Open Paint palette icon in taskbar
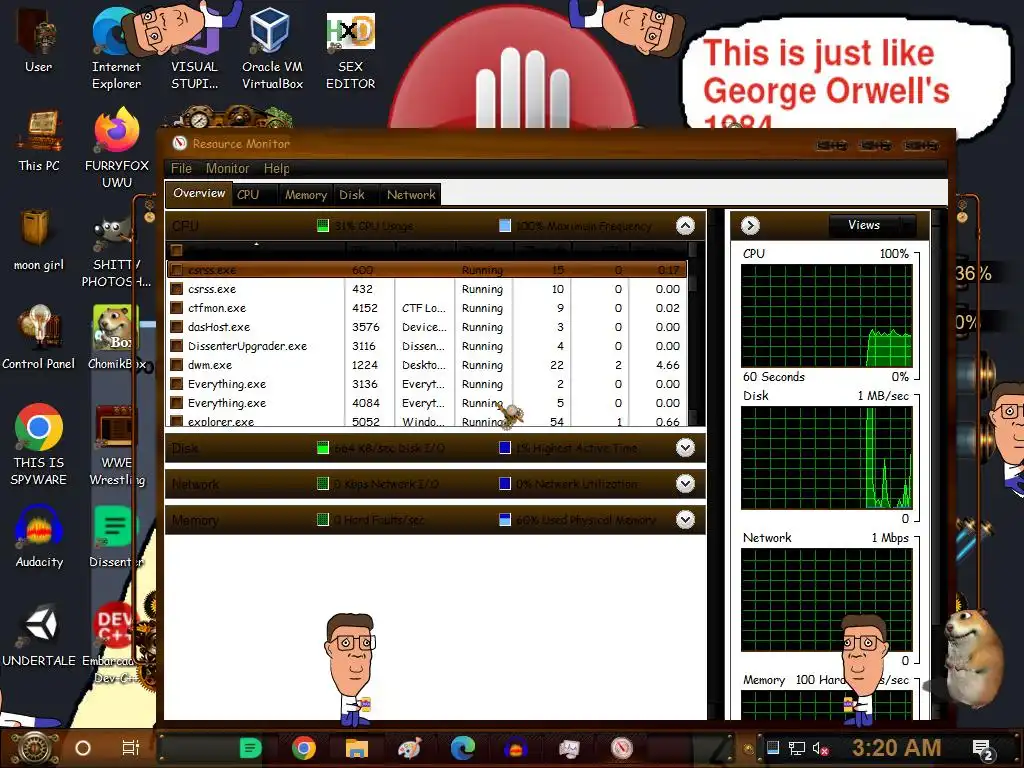 [409, 748]
